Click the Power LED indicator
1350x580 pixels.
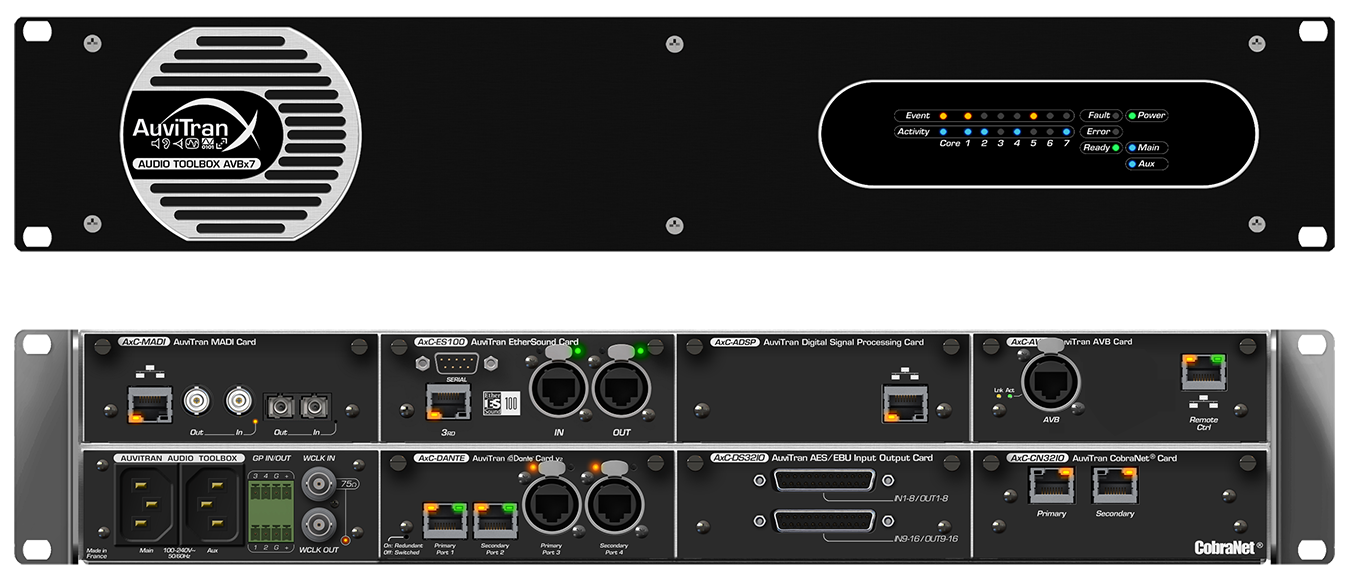[x=1132, y=116]
